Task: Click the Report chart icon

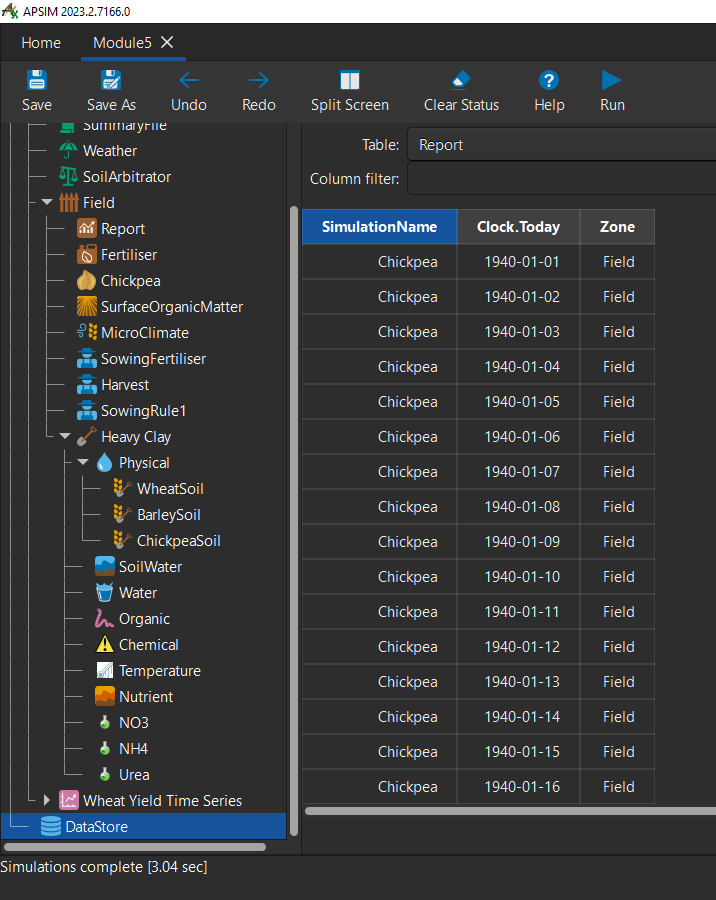Action: [87, 228]
